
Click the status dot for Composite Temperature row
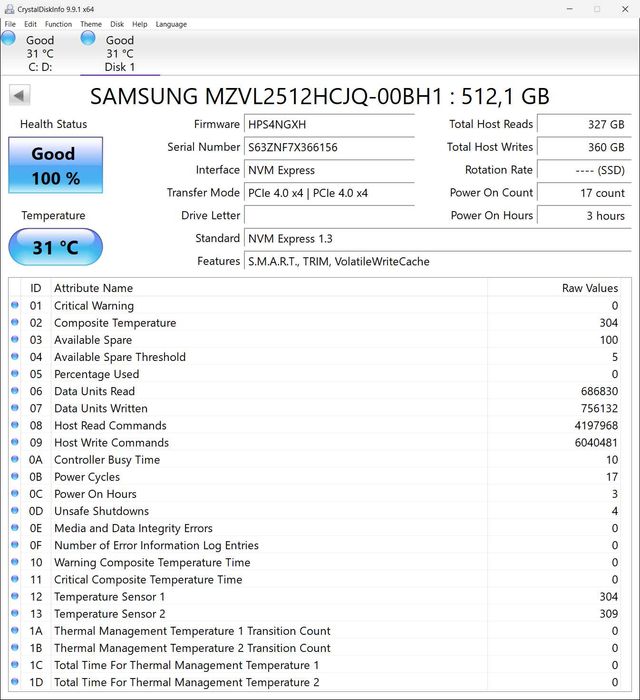click(x=15, y=322)
